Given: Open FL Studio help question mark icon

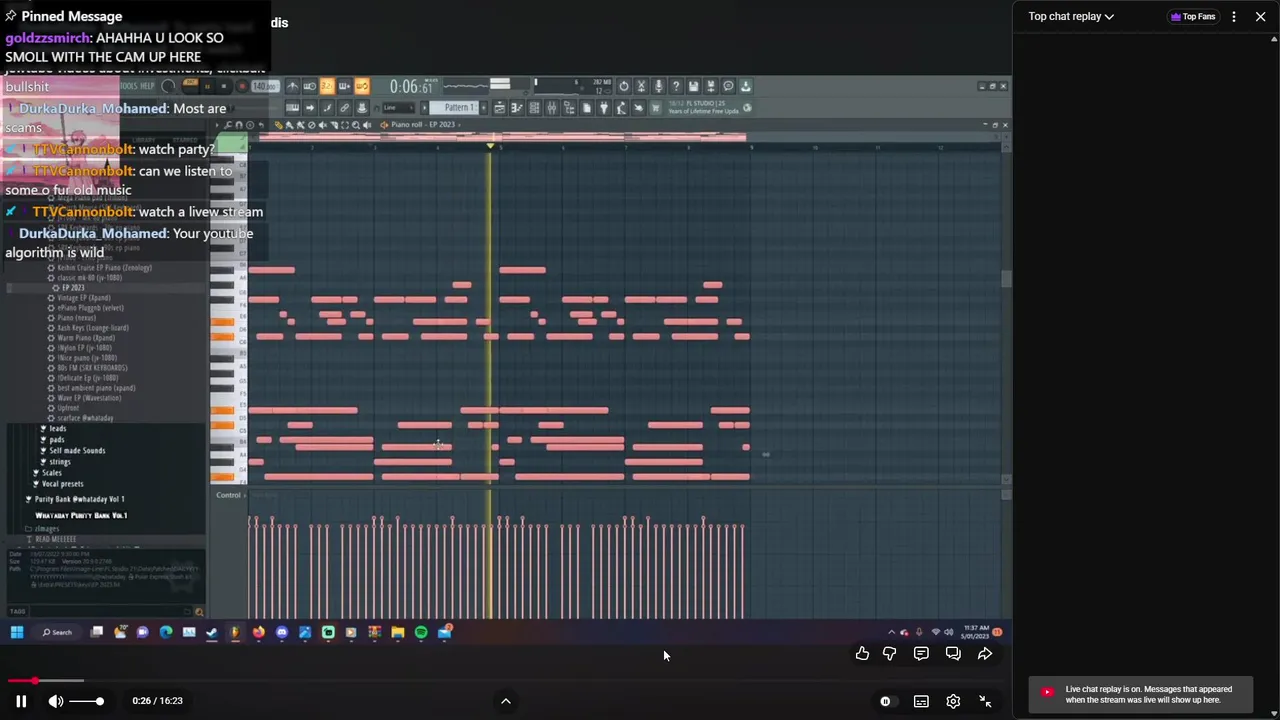Looking at the screenshot, I should click(x=676, y=87).
